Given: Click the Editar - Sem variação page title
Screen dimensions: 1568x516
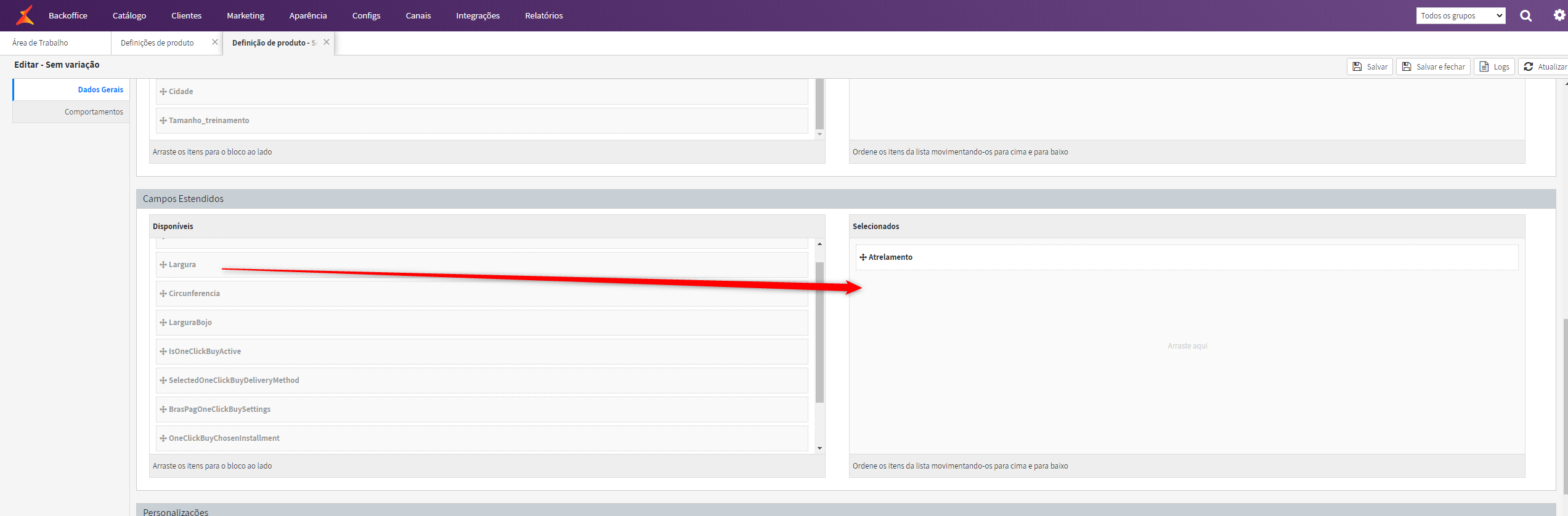Looking at the screenshot, I should pos(57,65).
